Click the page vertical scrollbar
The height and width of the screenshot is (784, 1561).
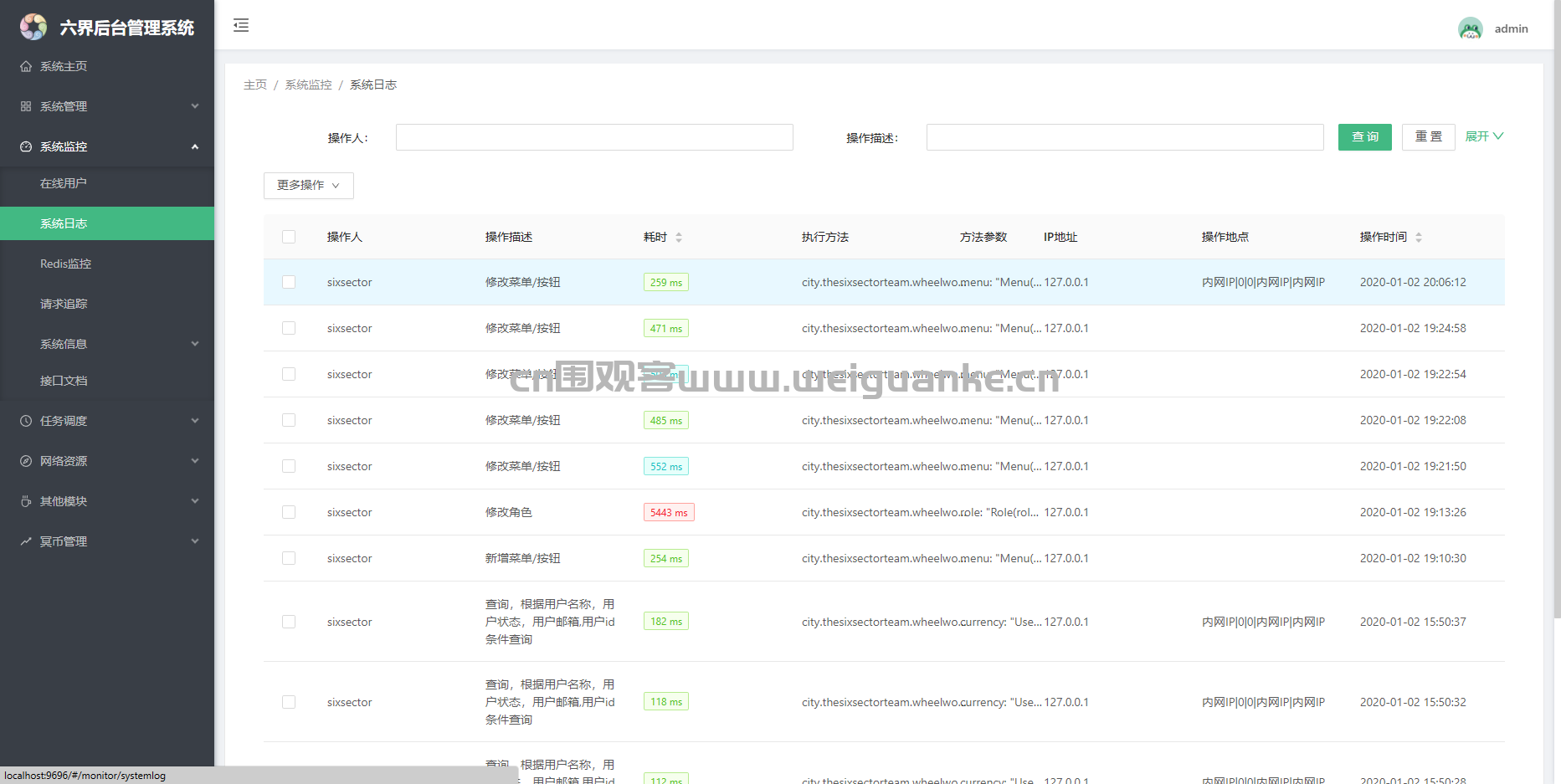pyautogui.click(x=1557, y=310)
